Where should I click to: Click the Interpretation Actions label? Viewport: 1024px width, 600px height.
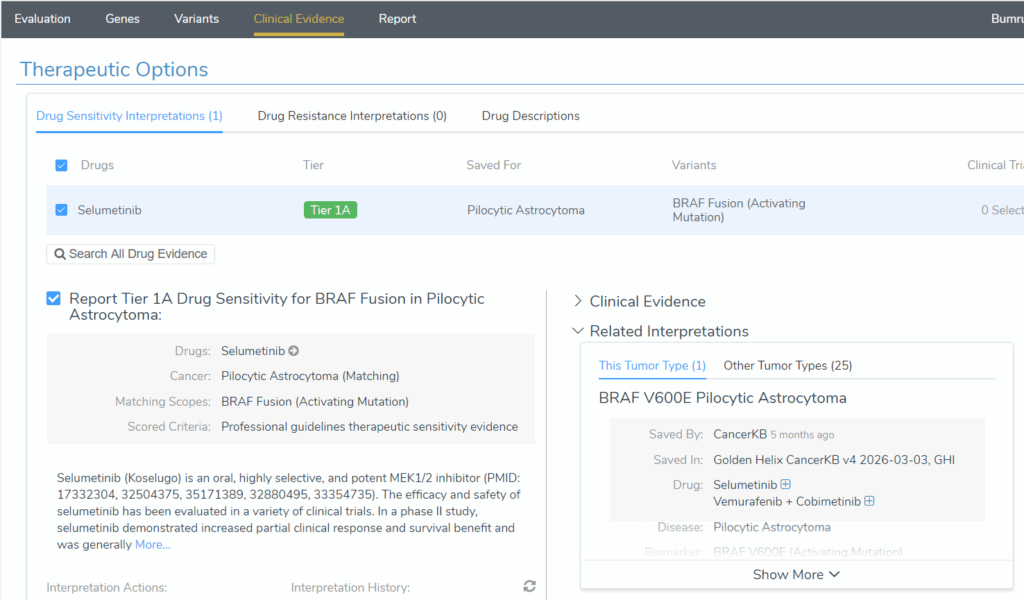click(106, 588)
